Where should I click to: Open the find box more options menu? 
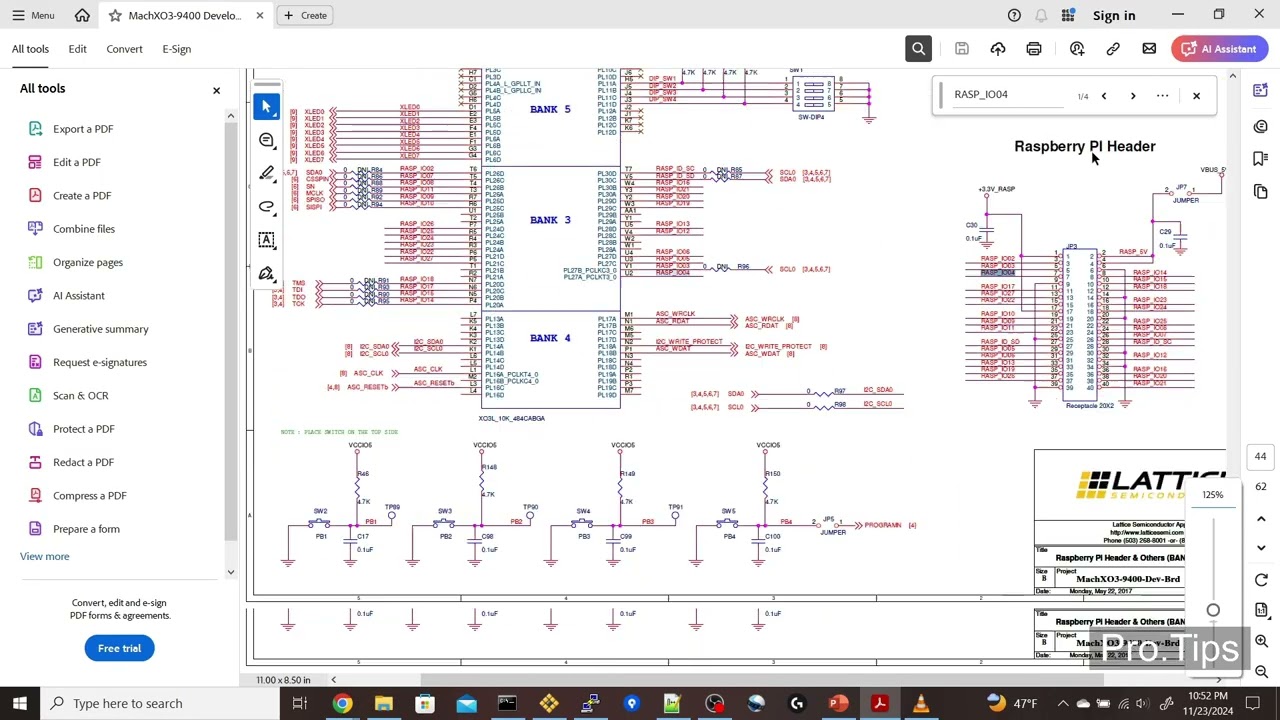(1162, 96)
